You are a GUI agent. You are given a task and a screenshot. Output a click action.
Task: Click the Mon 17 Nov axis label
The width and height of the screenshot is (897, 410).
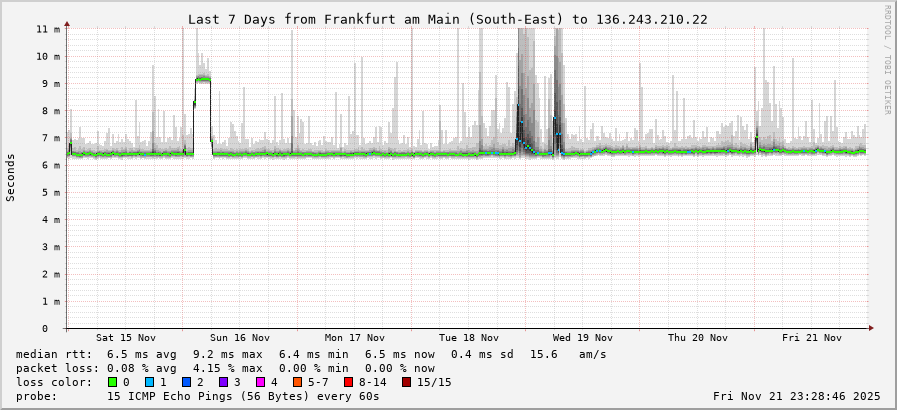355,338
